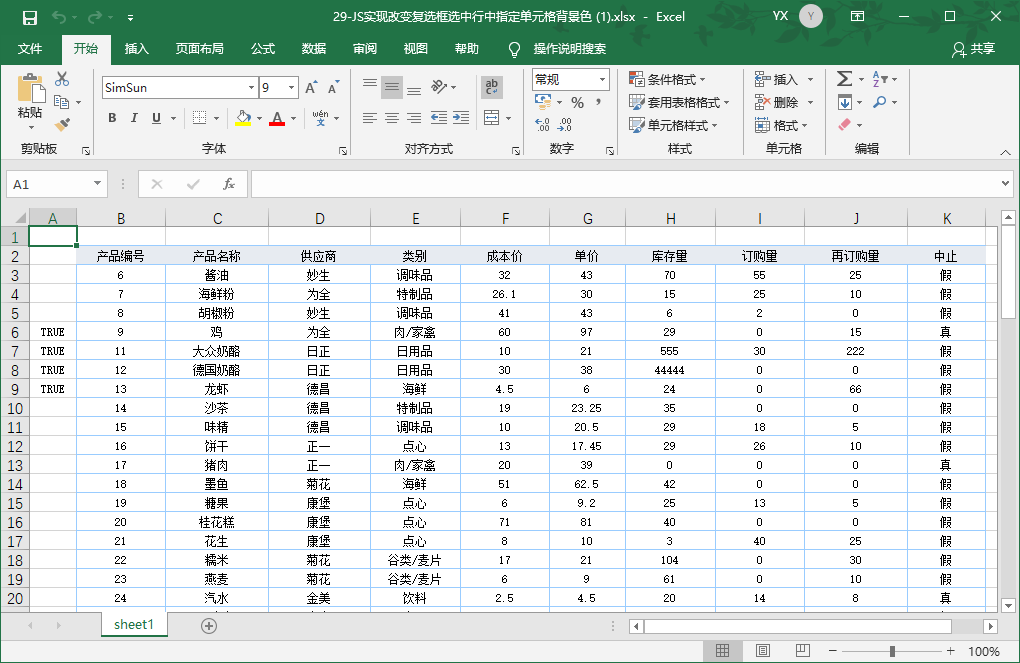Toggle italic formatting
This screenshot has height=663, width=1020.
click(134, 118)
